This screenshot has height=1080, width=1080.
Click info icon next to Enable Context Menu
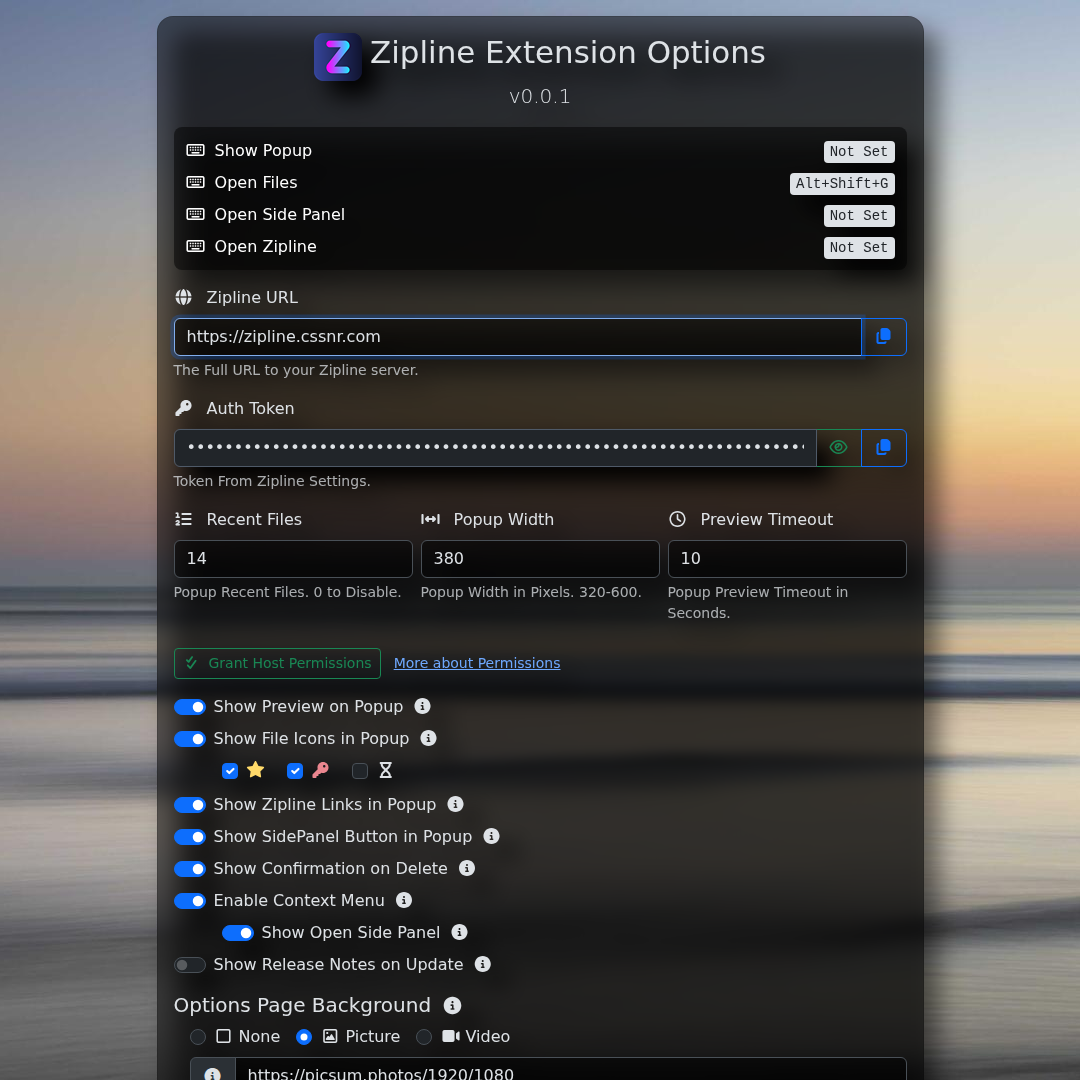(x=404, y=901)
